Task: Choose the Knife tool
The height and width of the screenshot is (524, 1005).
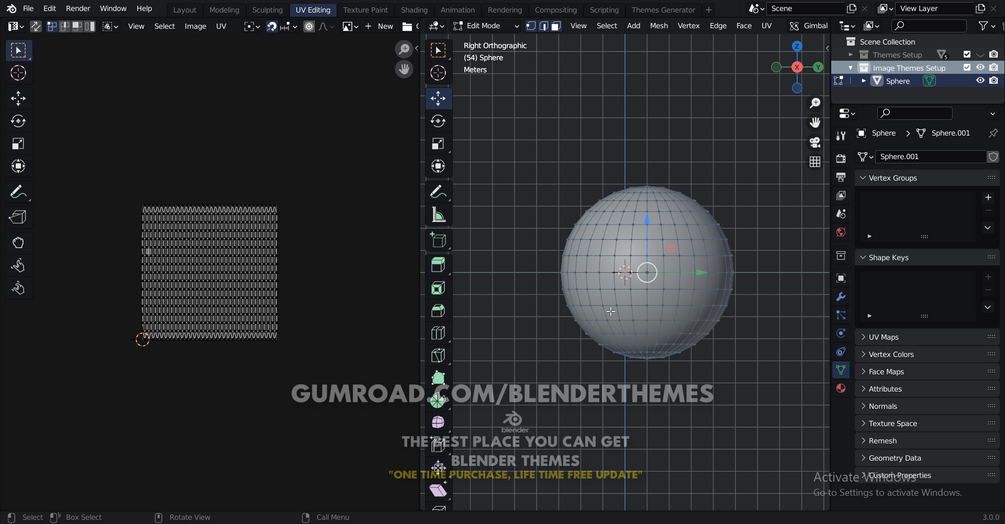Action: [438, 356]
